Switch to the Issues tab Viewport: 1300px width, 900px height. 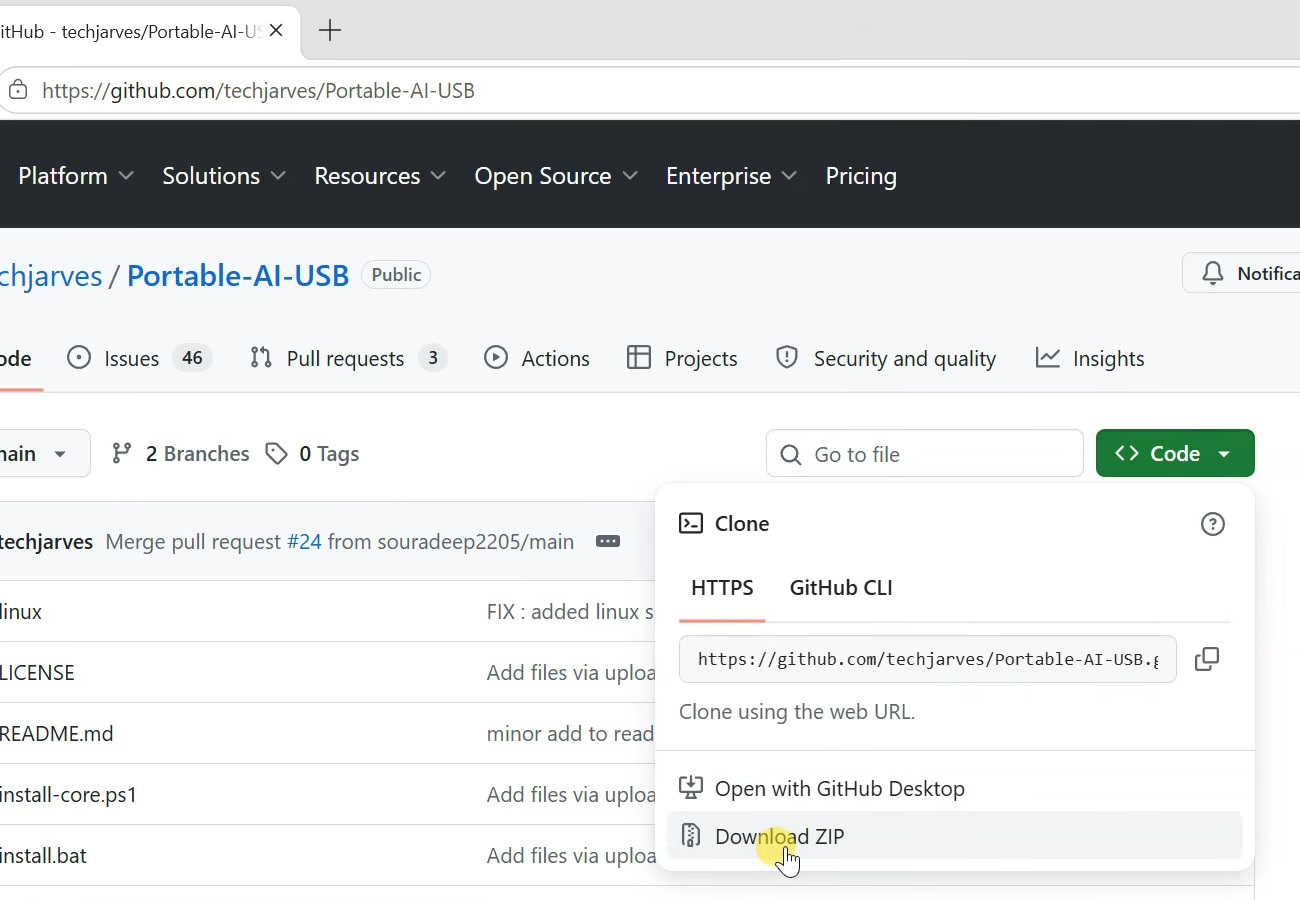[139, 358]
